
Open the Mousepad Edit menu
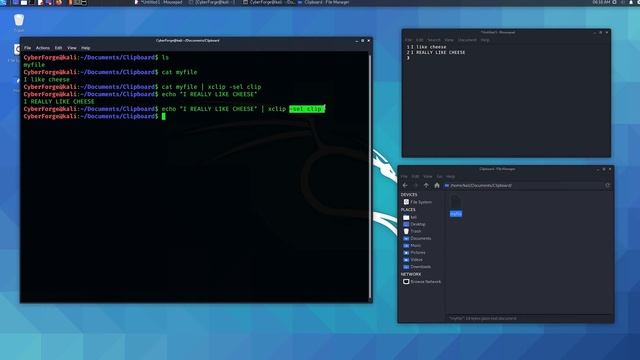click(x=420, y=40)
